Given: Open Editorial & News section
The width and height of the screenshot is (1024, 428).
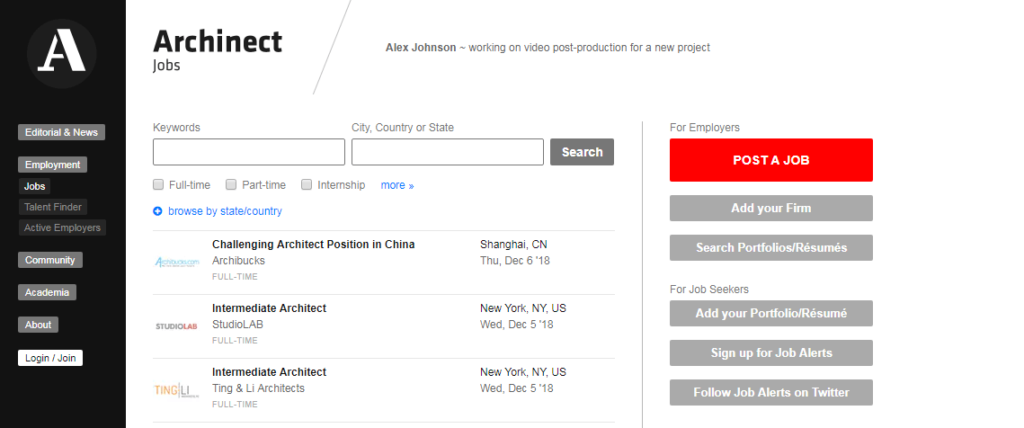Looking at the screenshot, I should pyautogui.click(x=61, y=132).
